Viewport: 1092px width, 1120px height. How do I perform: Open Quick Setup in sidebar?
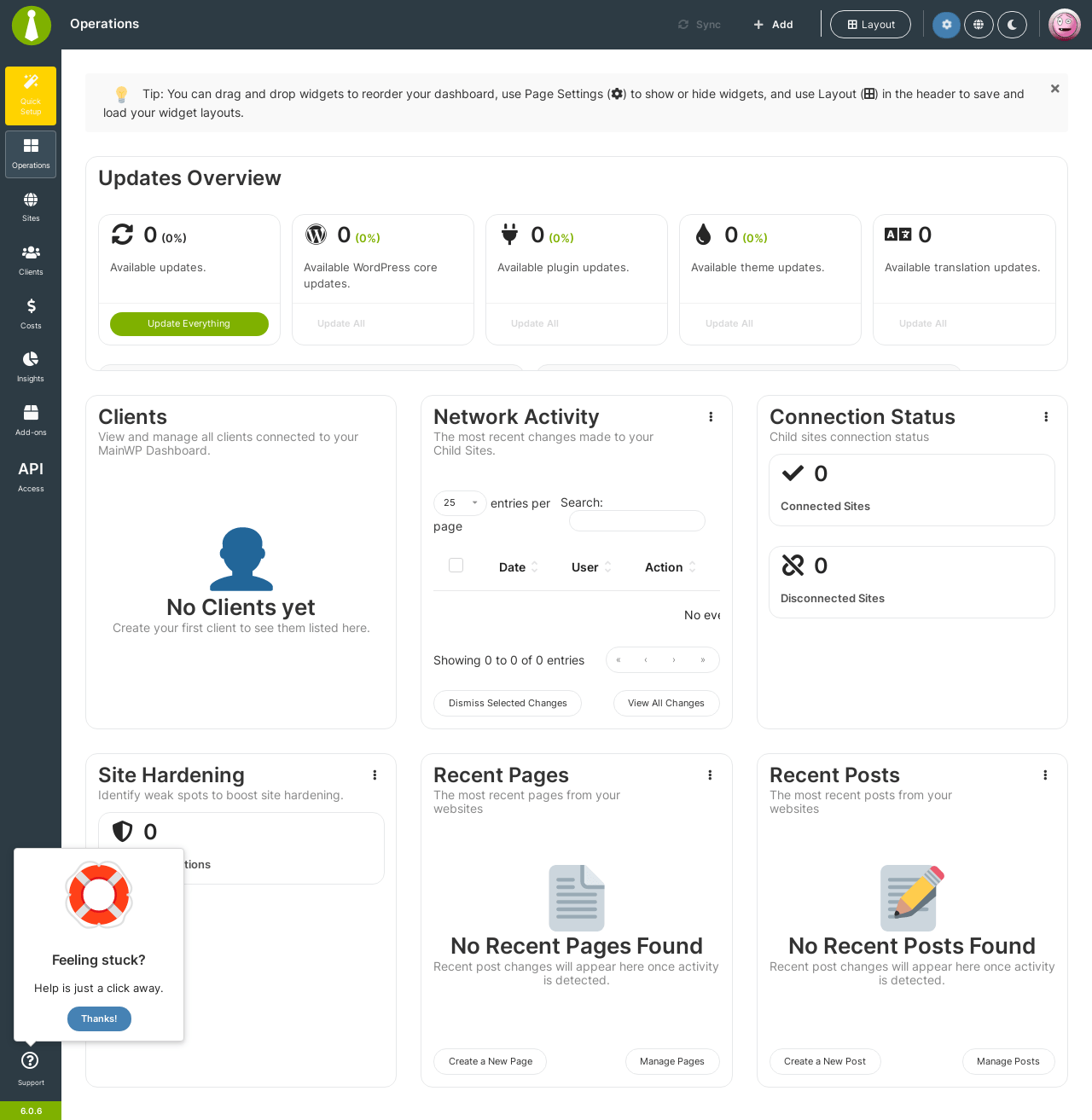tap(31, 96)
